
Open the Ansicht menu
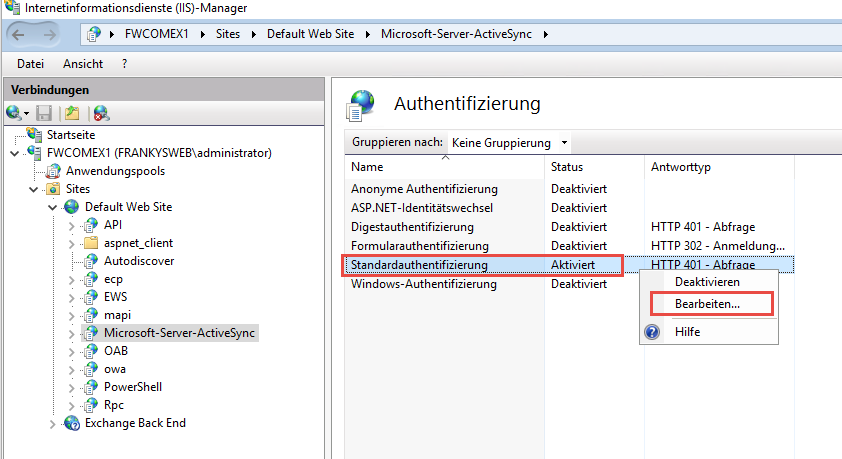coord(83,64)
